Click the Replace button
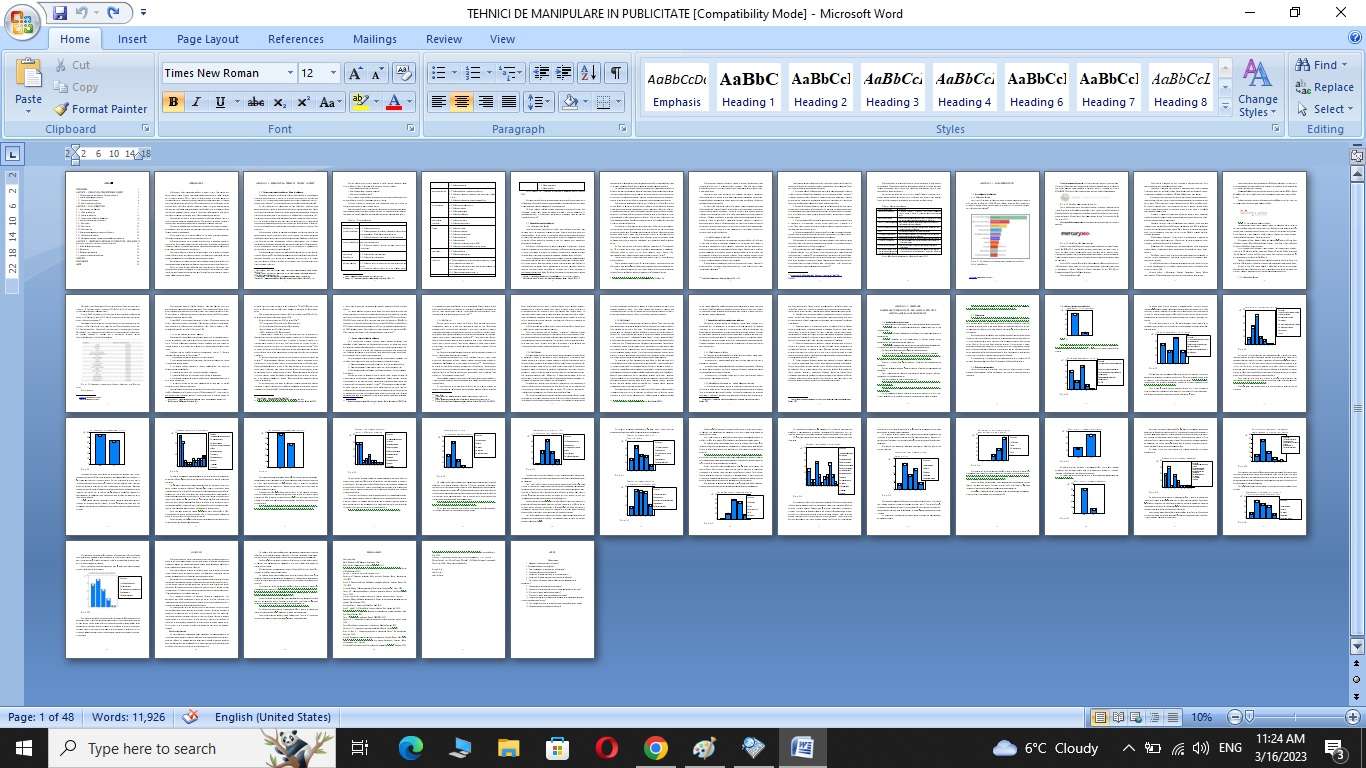This screenshot has height=768, width=1366. (x=1324, y=87)
